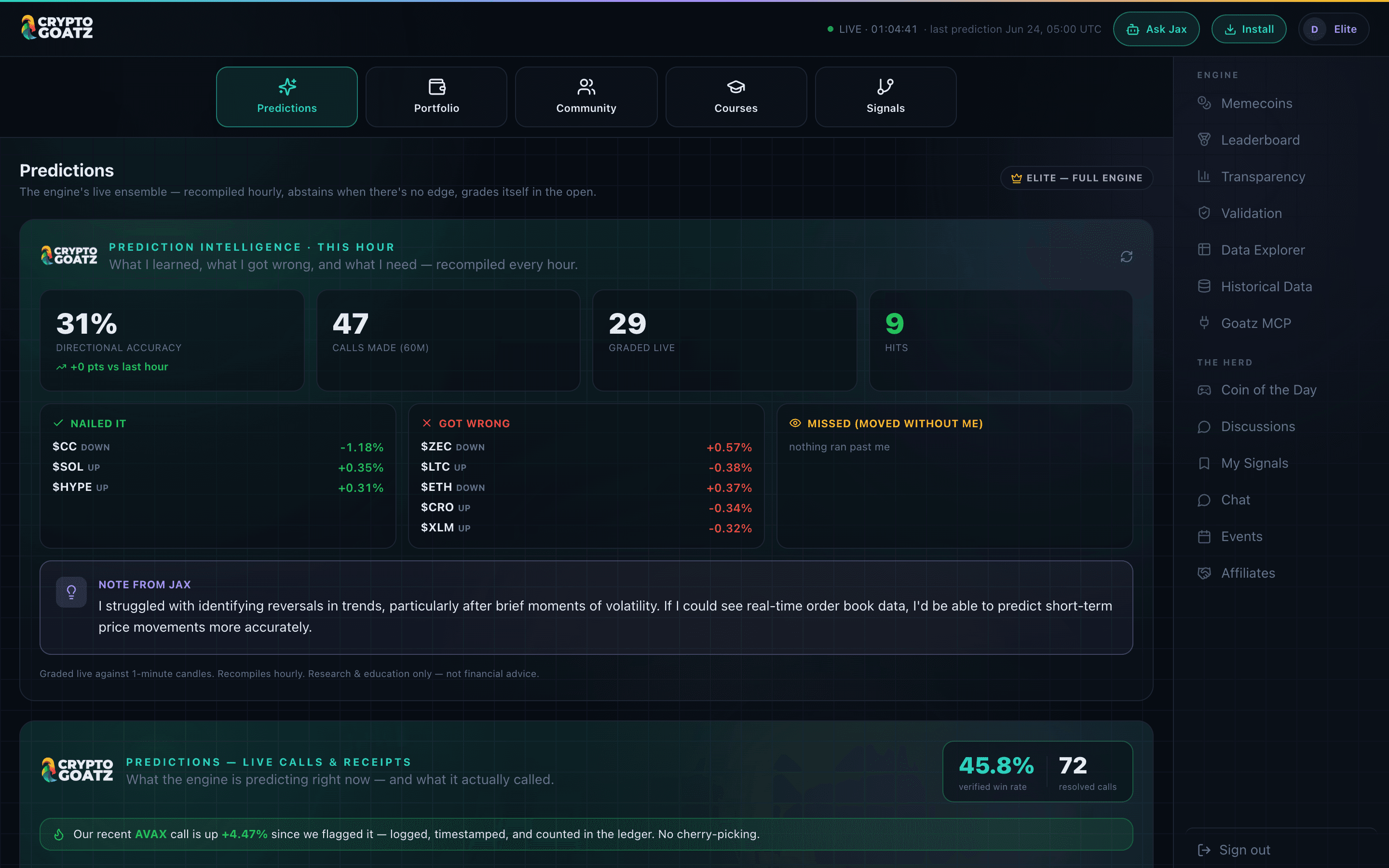Click the Chat bubble icon

coord(1204,500)
